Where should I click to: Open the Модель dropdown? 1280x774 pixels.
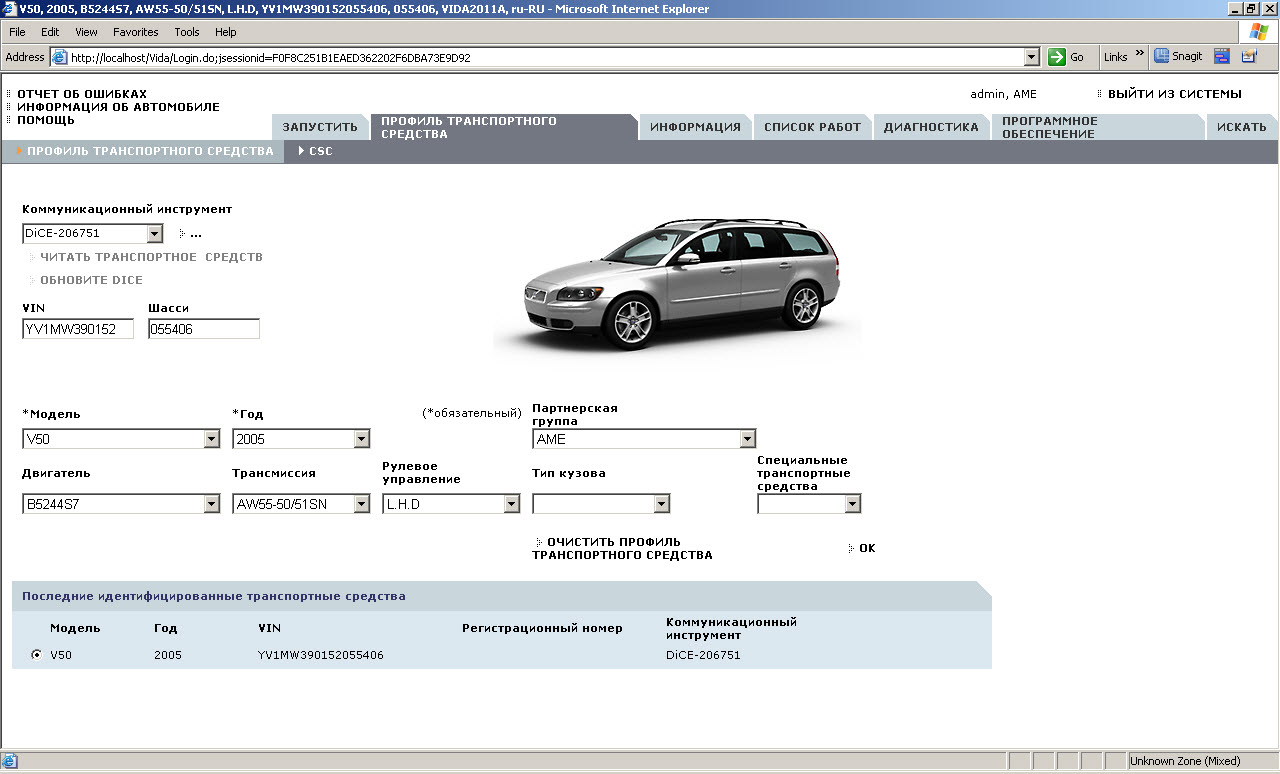[211, 439]
